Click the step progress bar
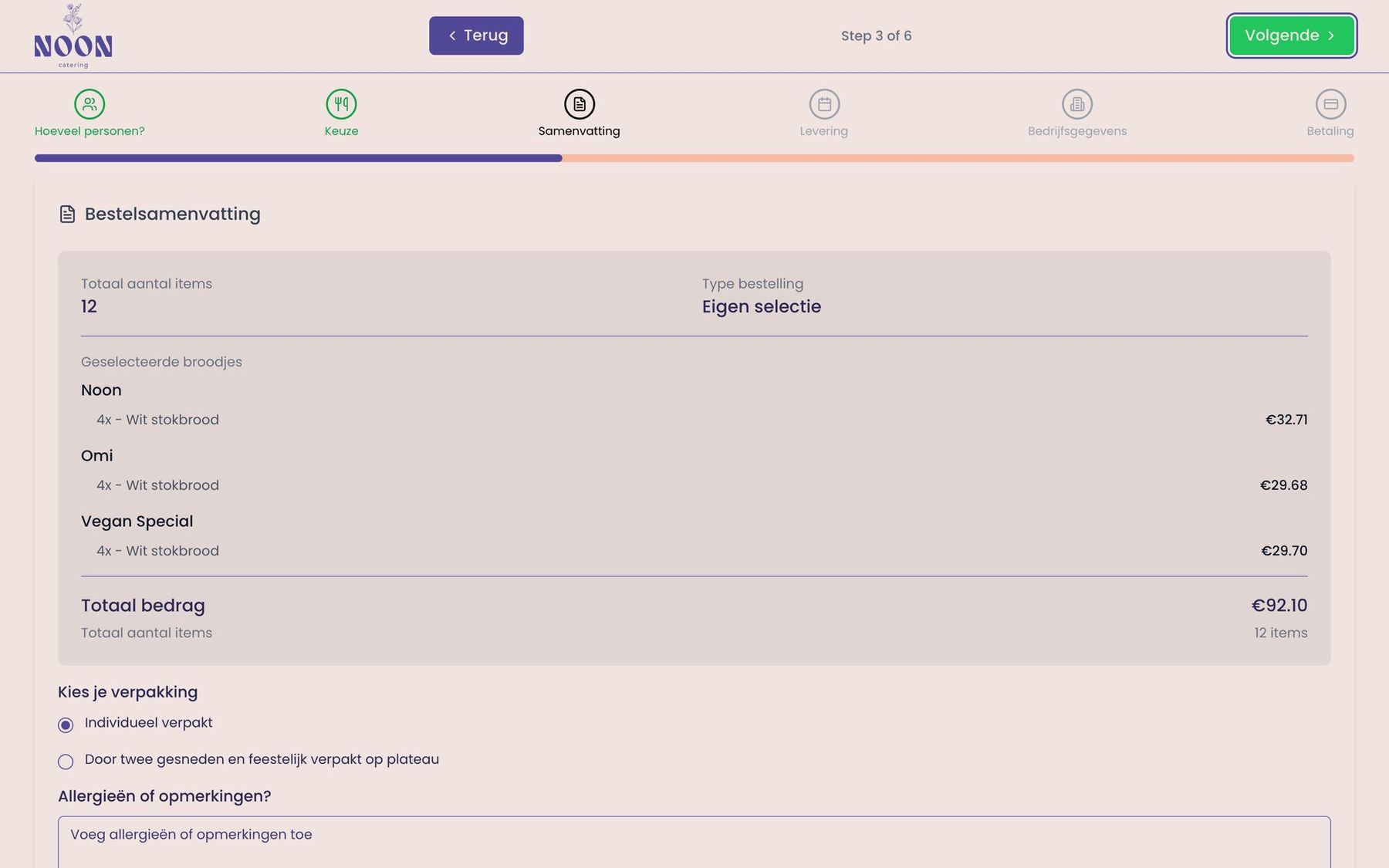Screen dimensions: 1389x868 [694, 158]
